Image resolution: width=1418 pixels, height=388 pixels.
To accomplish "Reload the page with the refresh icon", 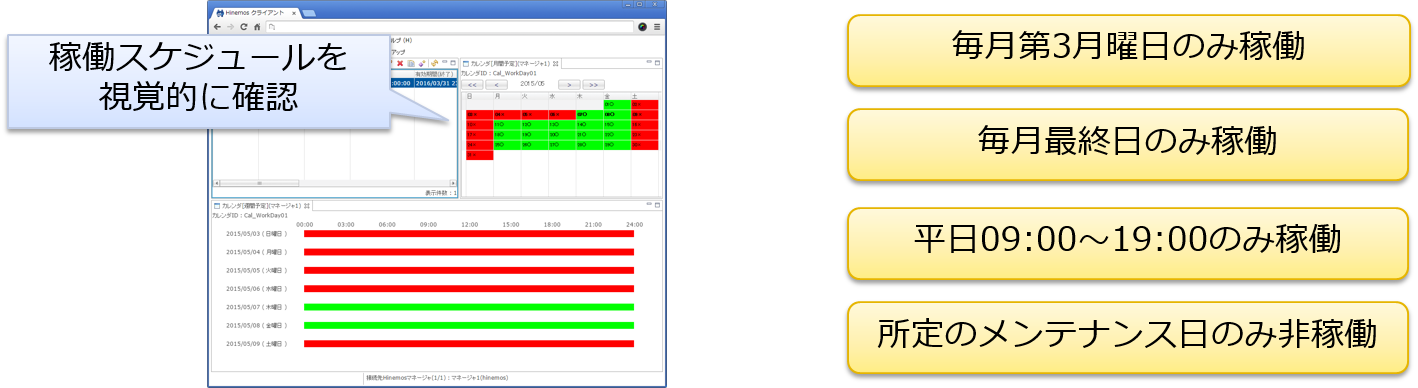I will coord(244,27).
